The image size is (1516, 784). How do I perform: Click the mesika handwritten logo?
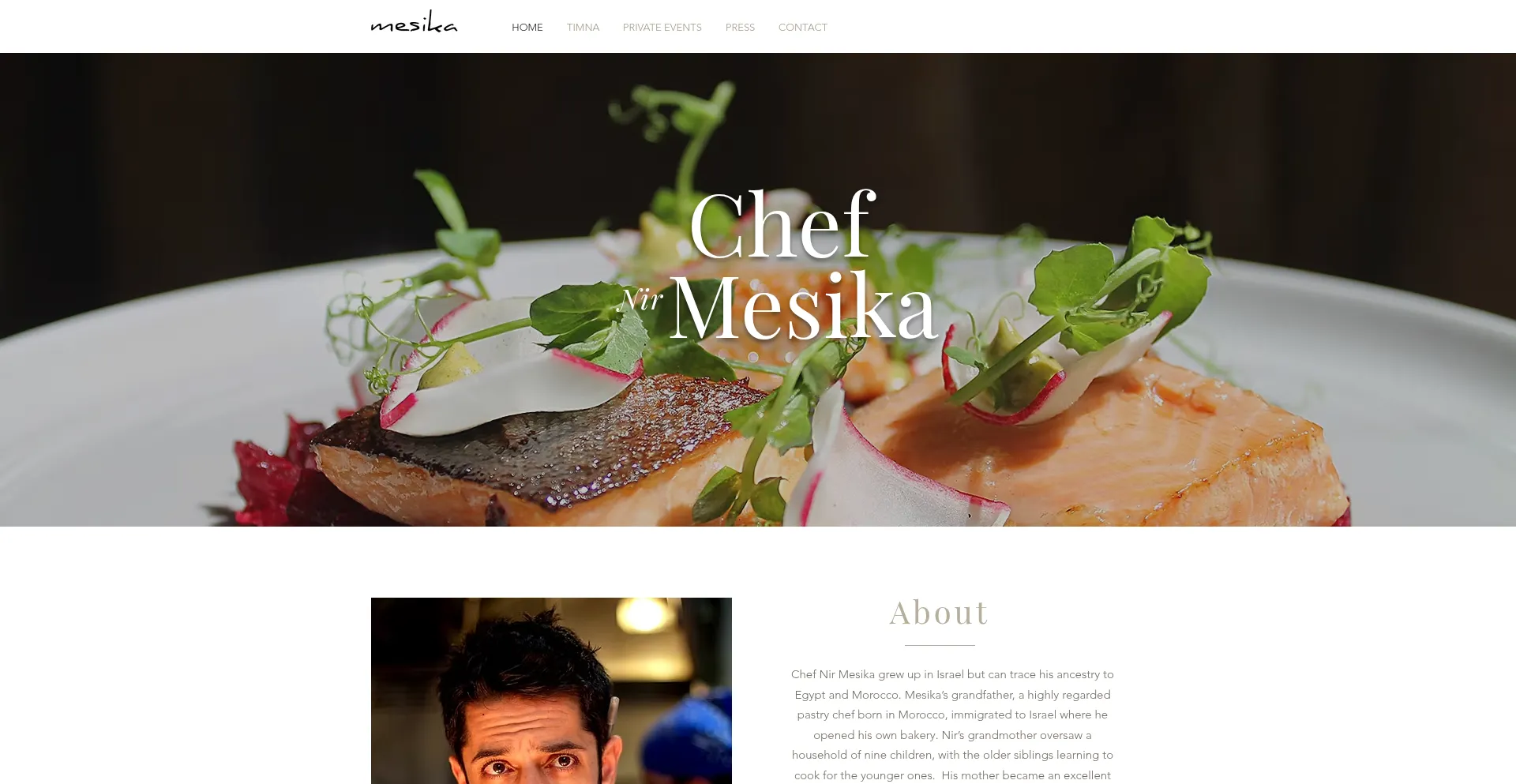414,22
